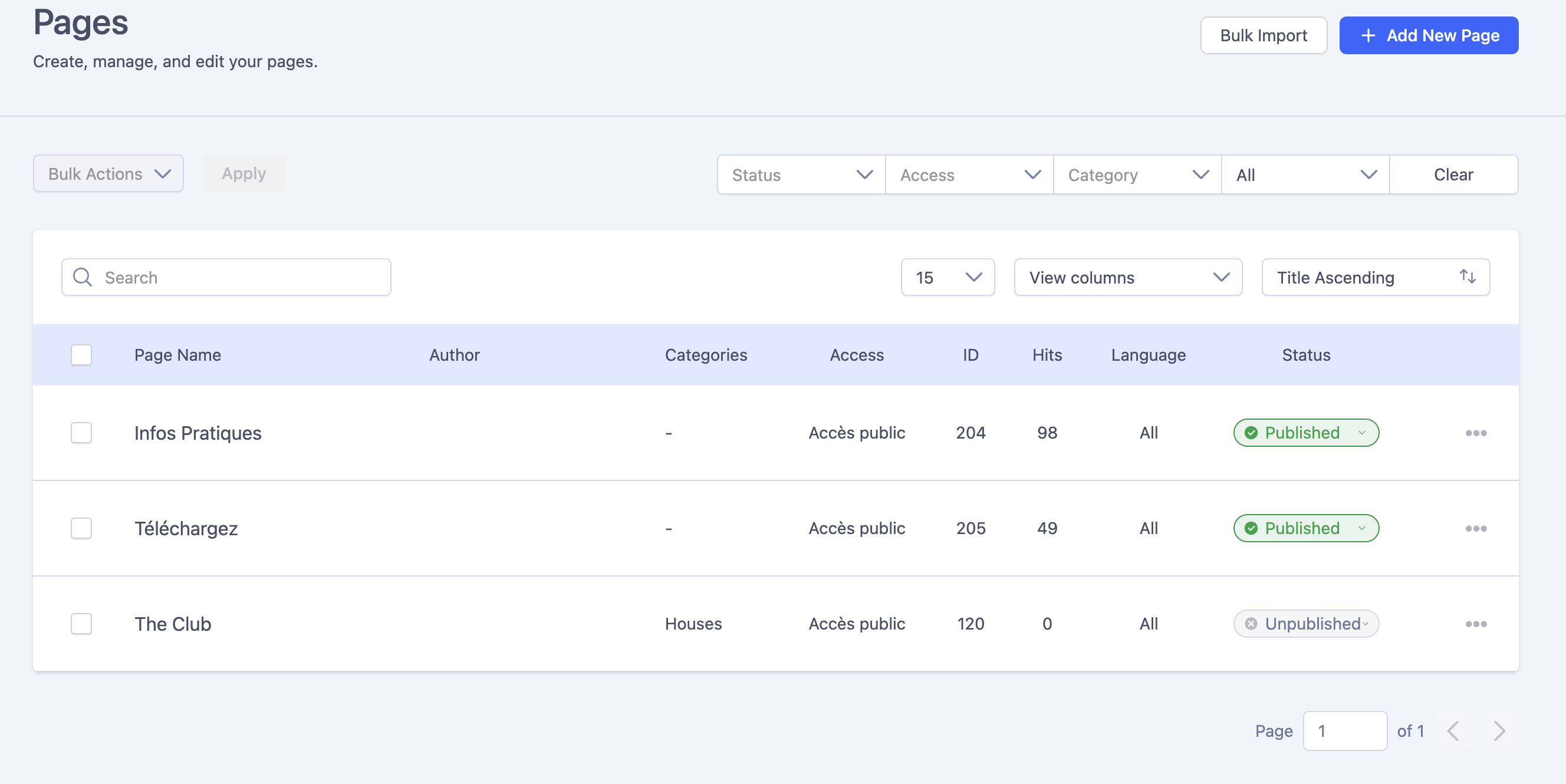Click the previous page arrow
Image resolution: width=1566 pixels, height=784 pixels.
pyautogui.click(x=1453, y=730)
